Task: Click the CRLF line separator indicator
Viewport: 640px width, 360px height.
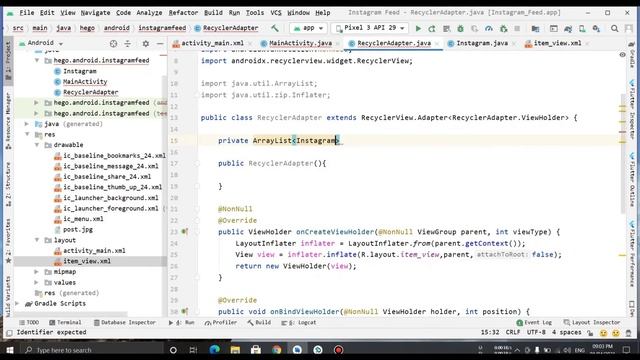Action: click(x=513, y=333)
